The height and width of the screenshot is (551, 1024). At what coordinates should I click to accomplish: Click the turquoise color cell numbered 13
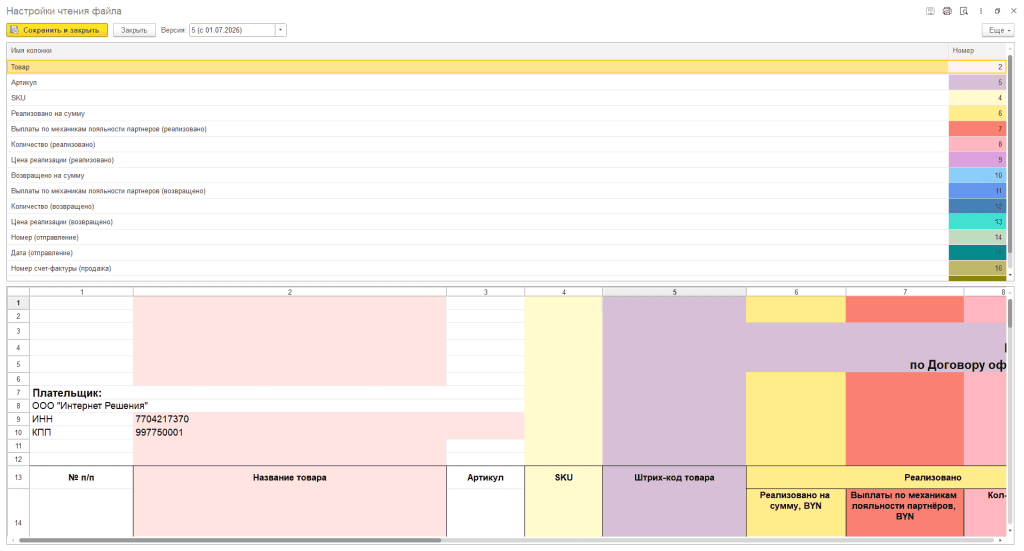pos(978,222)
